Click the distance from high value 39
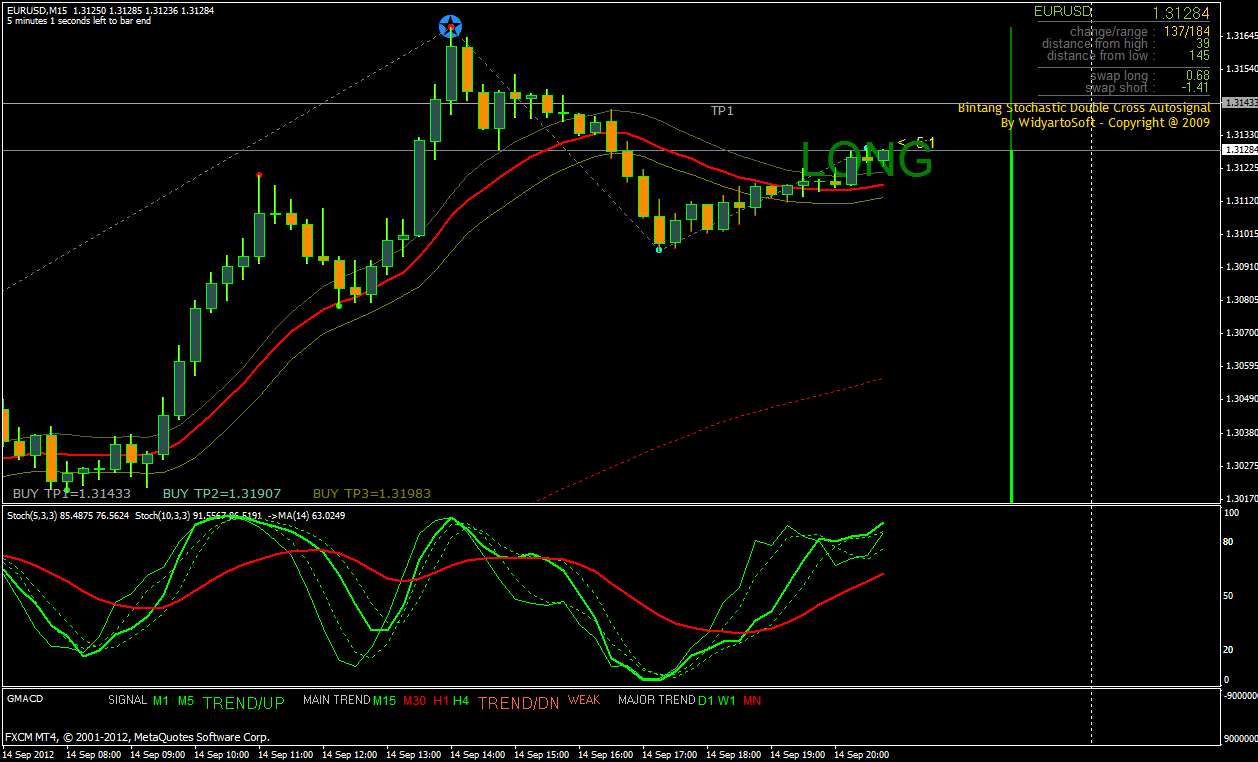This screenshot has width=1258, height=762. [1203, 43]
